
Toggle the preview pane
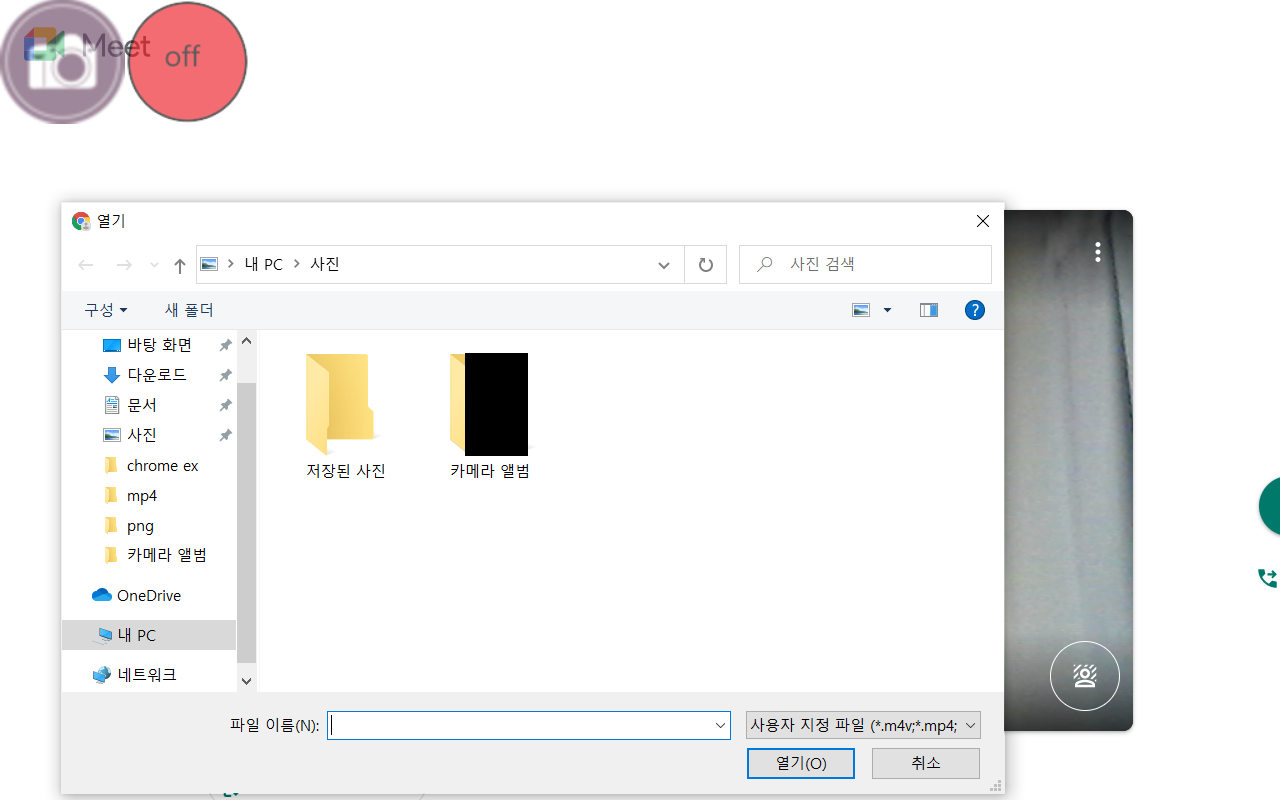(929, 310)
